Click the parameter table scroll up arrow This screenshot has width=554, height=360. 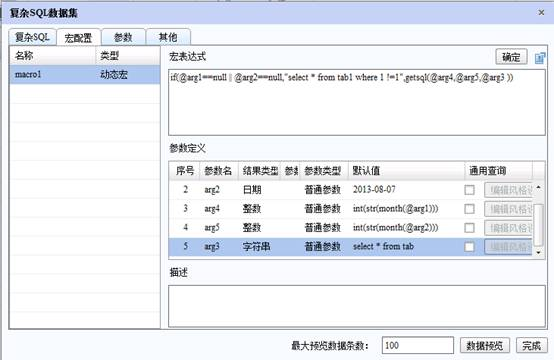click(538, 187)
